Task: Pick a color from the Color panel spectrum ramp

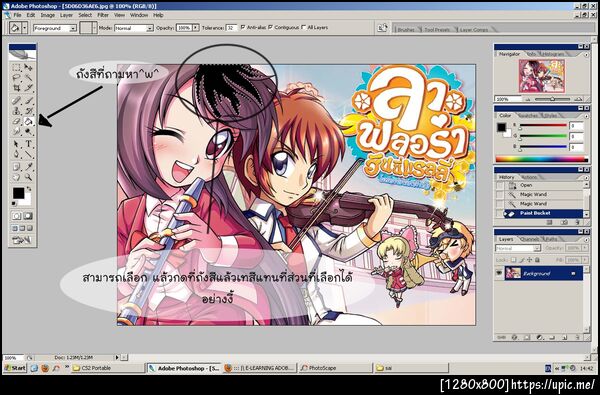Action: click(x=541, y=159)
